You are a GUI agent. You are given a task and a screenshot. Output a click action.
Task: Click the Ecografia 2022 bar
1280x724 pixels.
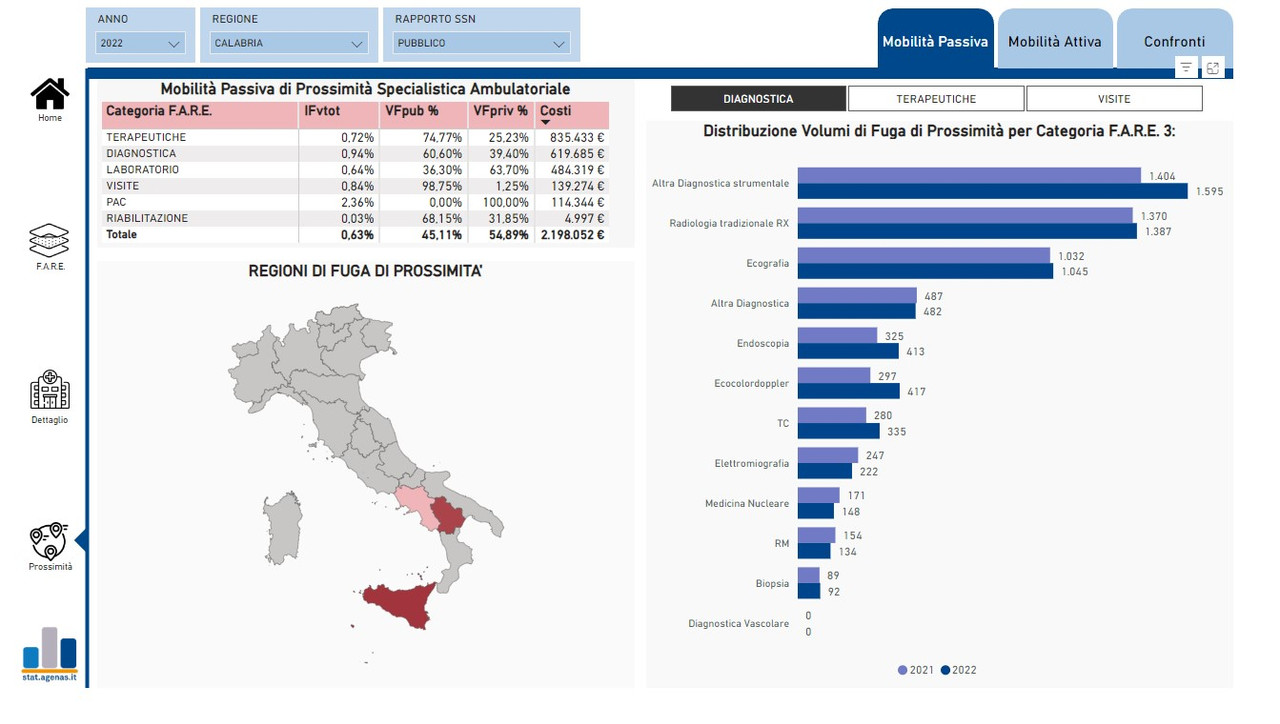pos(925,271)
